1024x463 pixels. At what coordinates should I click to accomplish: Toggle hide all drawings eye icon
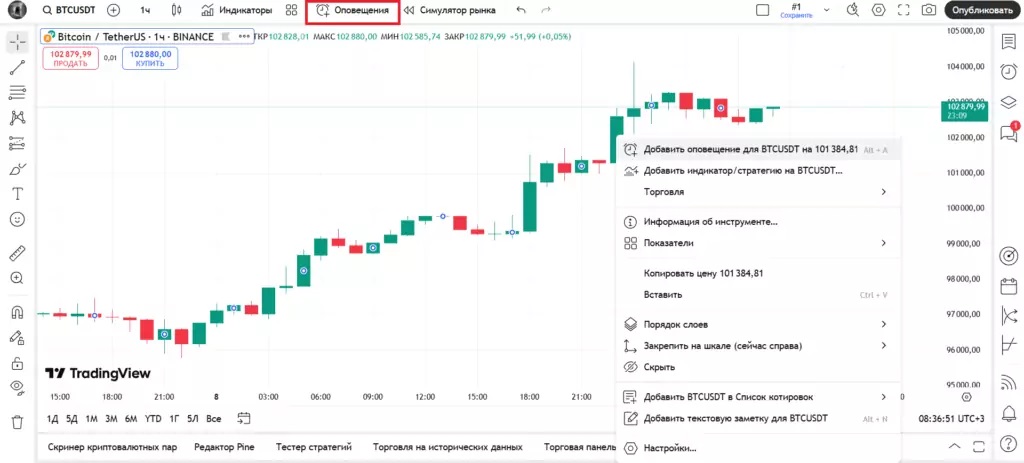coord(18,388)
